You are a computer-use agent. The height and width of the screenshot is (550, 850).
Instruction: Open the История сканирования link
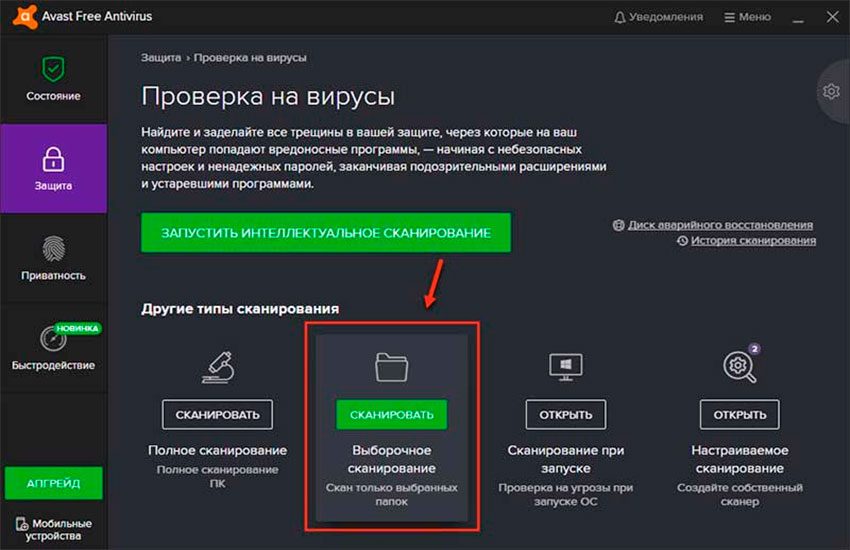tap(753, 240)
